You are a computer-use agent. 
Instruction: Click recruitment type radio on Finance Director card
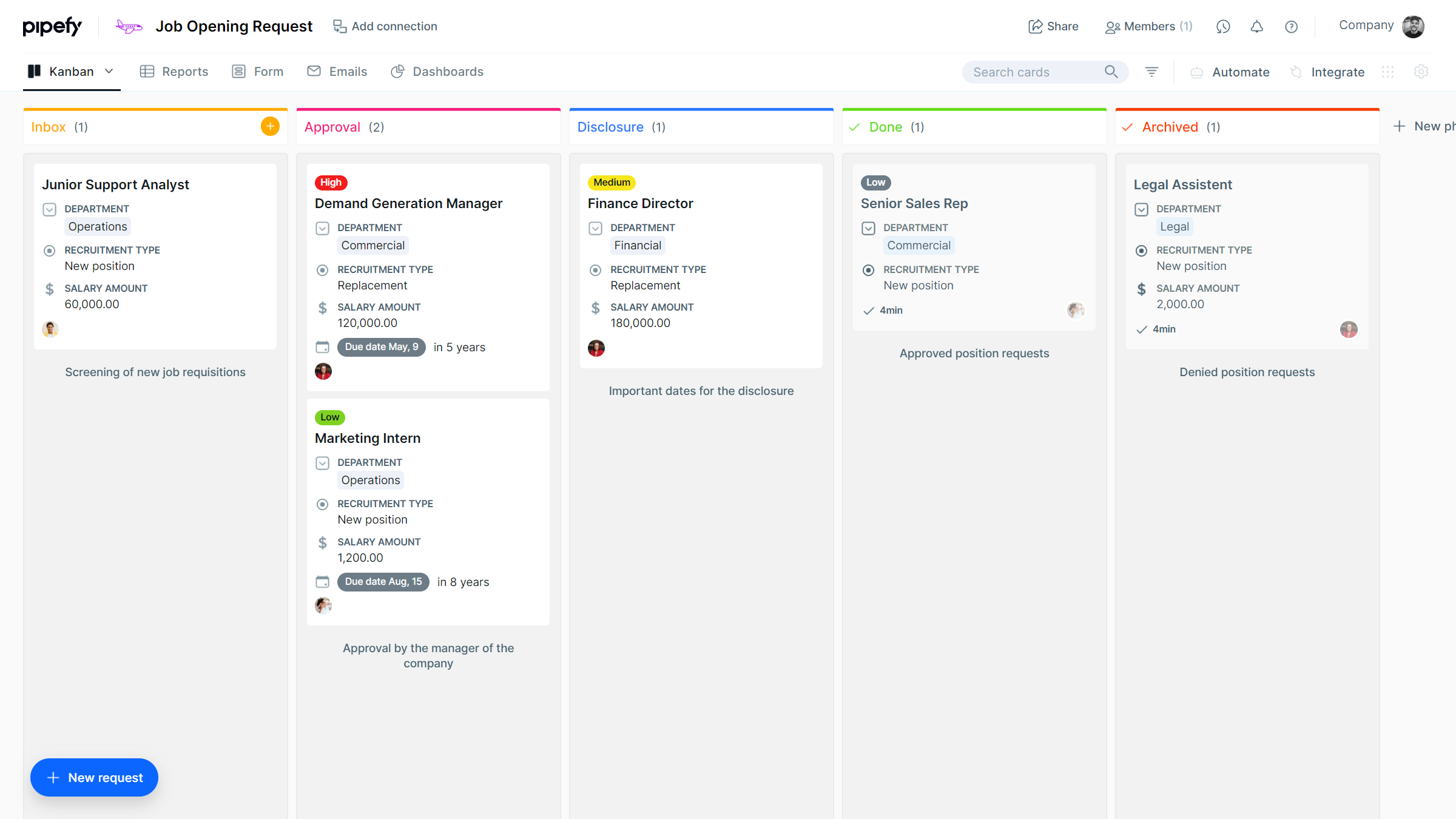click(596, 270)
